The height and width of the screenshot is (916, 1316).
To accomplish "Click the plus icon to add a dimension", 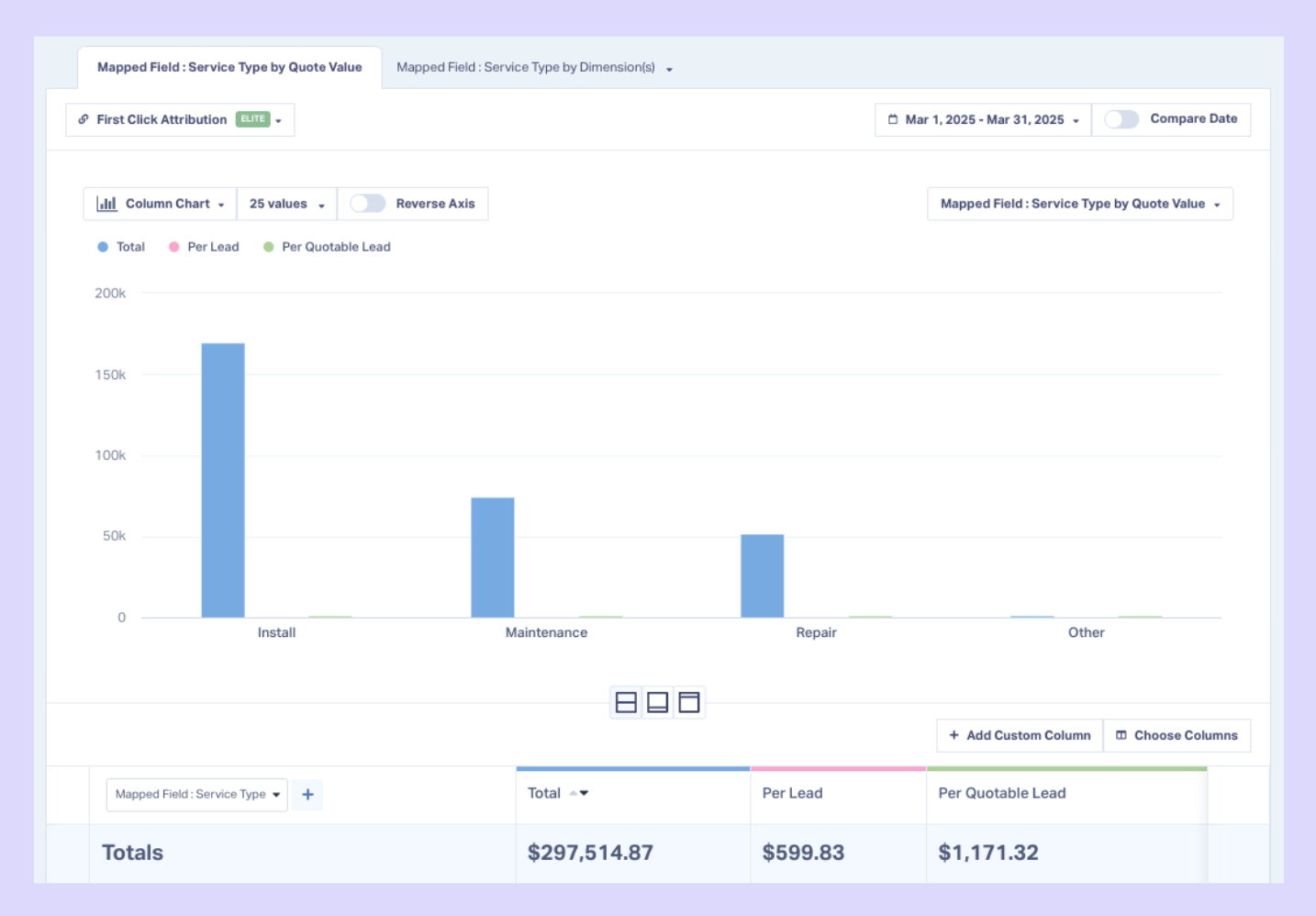I will click(308, 795).
